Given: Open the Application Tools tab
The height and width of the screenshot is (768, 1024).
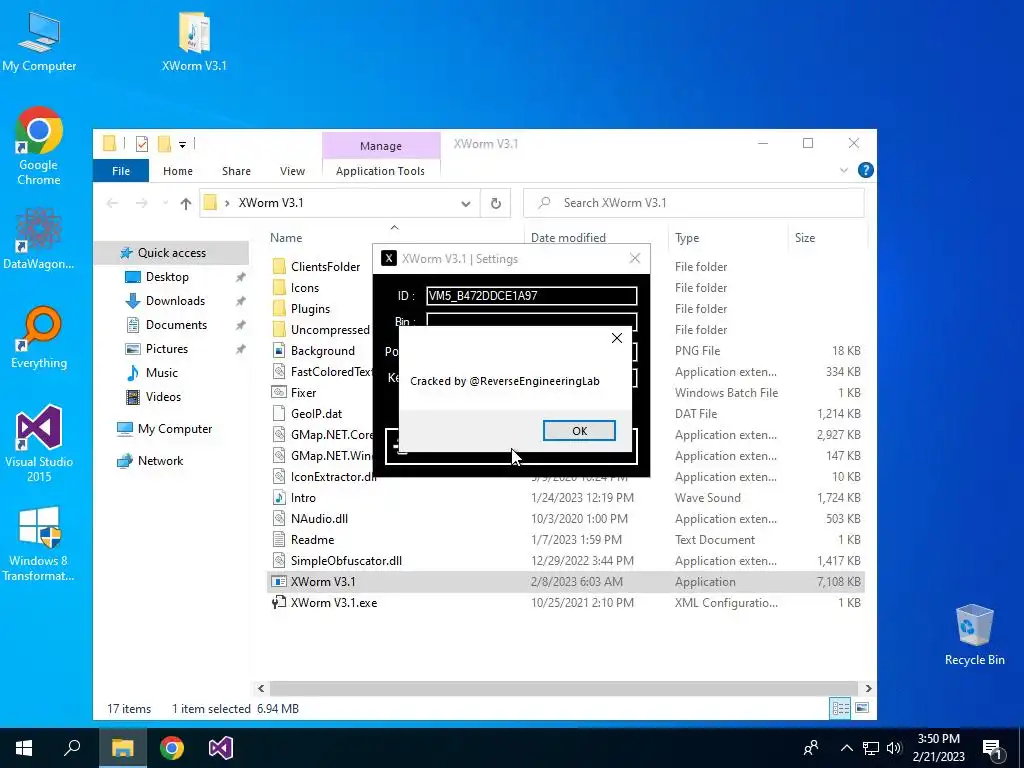Looking at the screenshot, I should [x=380, y=170].
